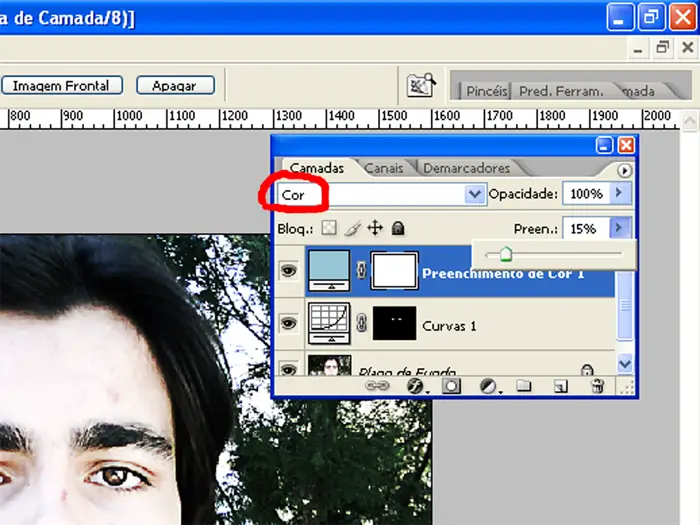Expand the Opacidade slider arrow
This screenshot has height=525, width=700.
pyautogui.click(x=620, y=194)
